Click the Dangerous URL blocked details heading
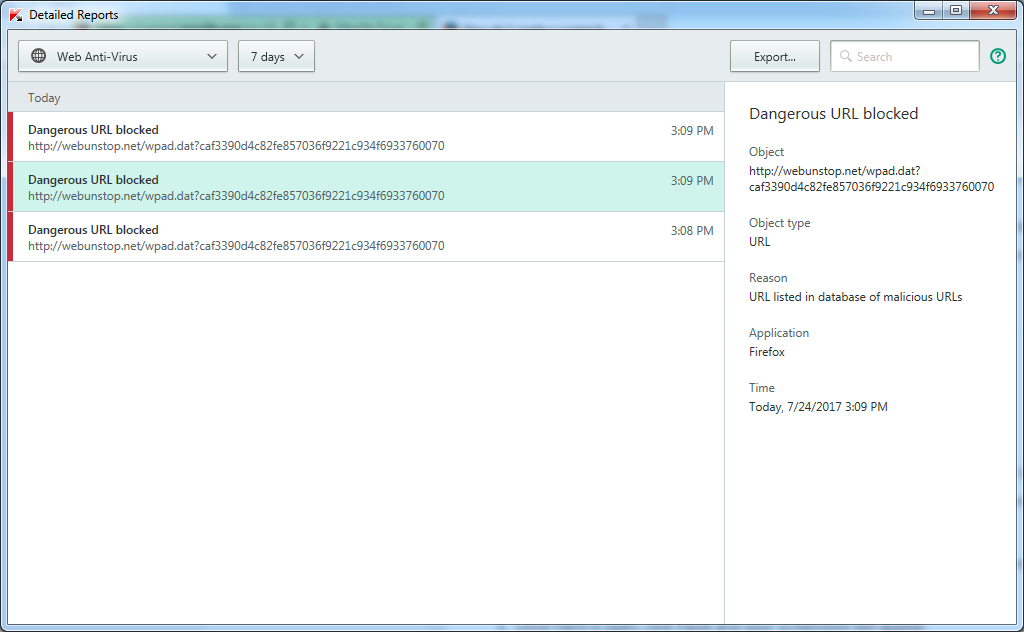The width and height of the screenshot is (1024, 632). coord(833,114)
